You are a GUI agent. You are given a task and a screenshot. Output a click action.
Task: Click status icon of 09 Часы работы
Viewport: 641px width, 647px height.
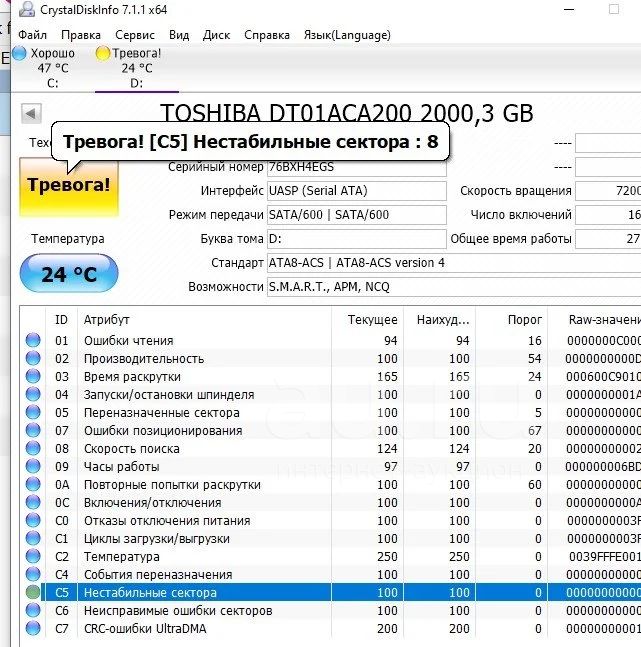click(33, 466)
